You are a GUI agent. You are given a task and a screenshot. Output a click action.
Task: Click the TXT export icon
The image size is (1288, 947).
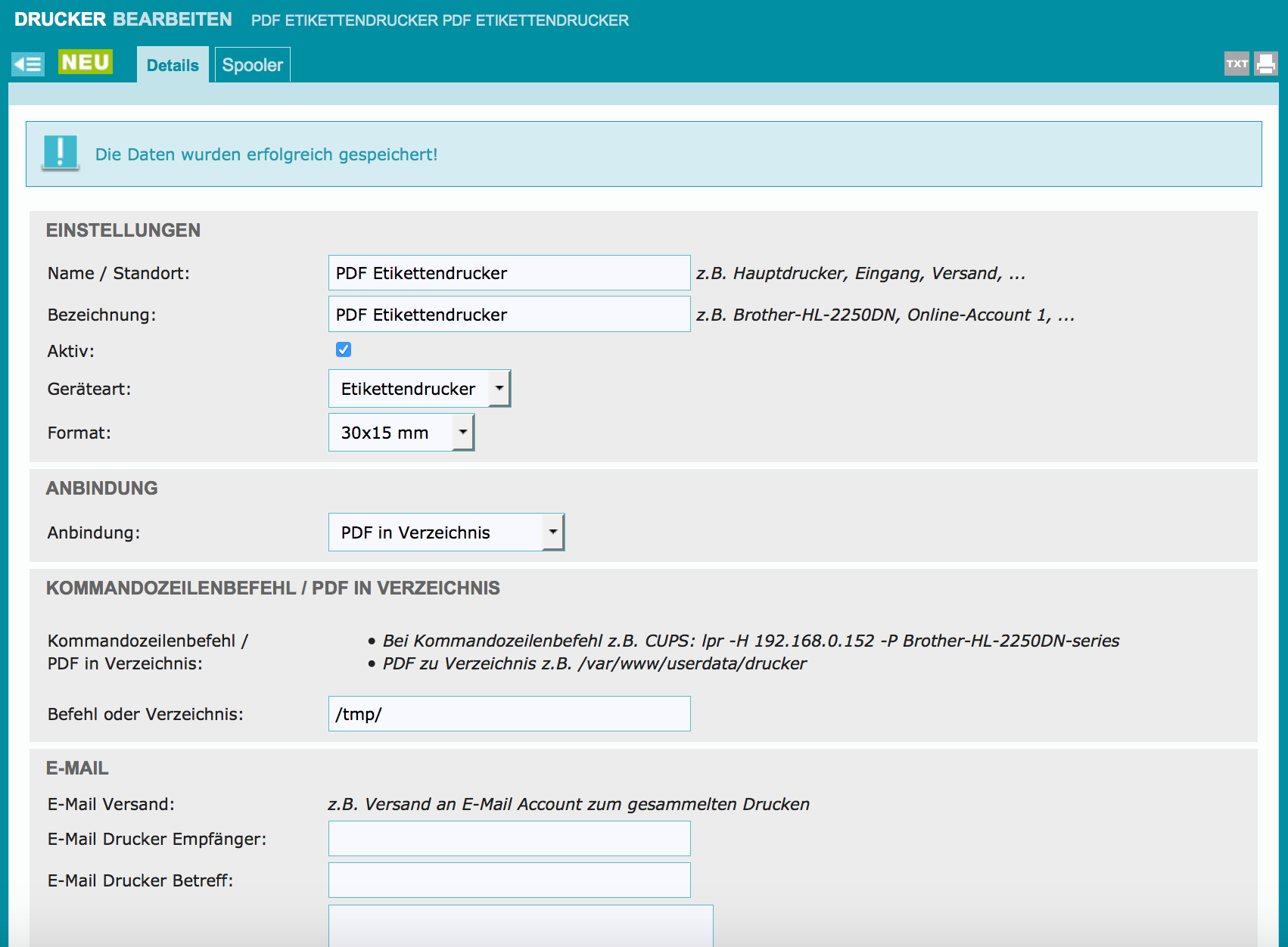pos(1237,64)
